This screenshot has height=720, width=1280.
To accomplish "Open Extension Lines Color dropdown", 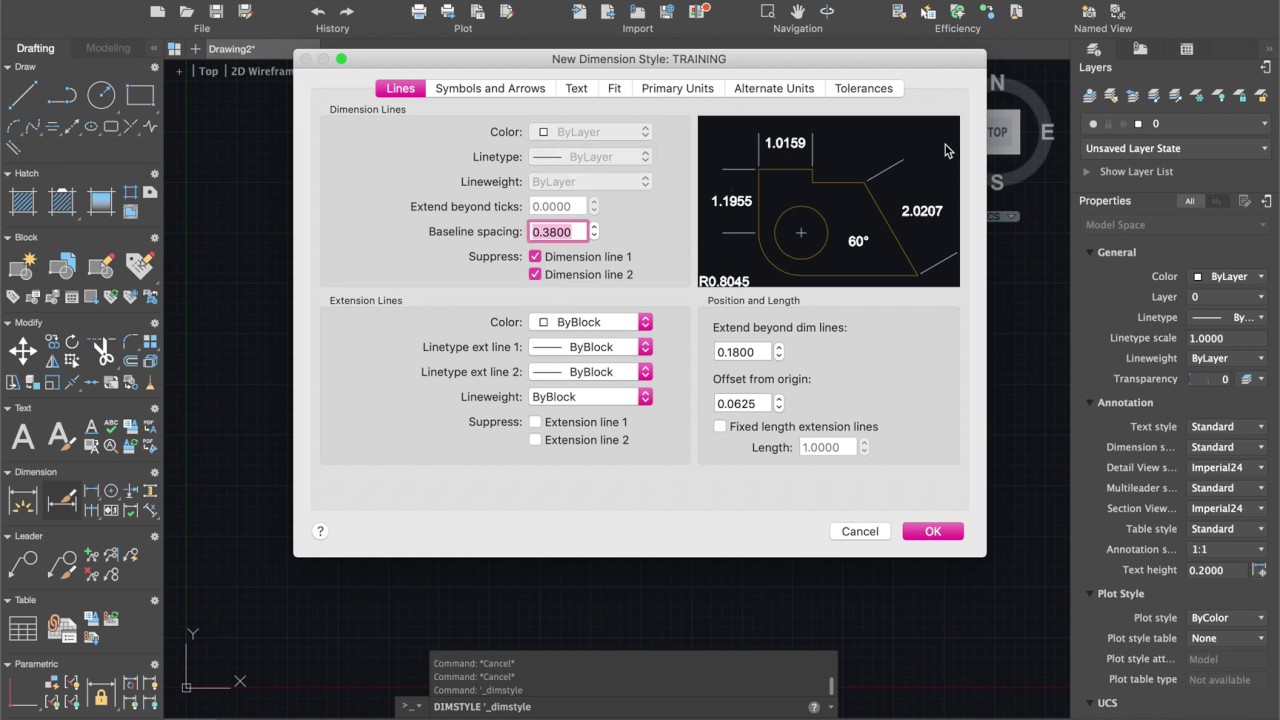I will click(x=590, y=322).
